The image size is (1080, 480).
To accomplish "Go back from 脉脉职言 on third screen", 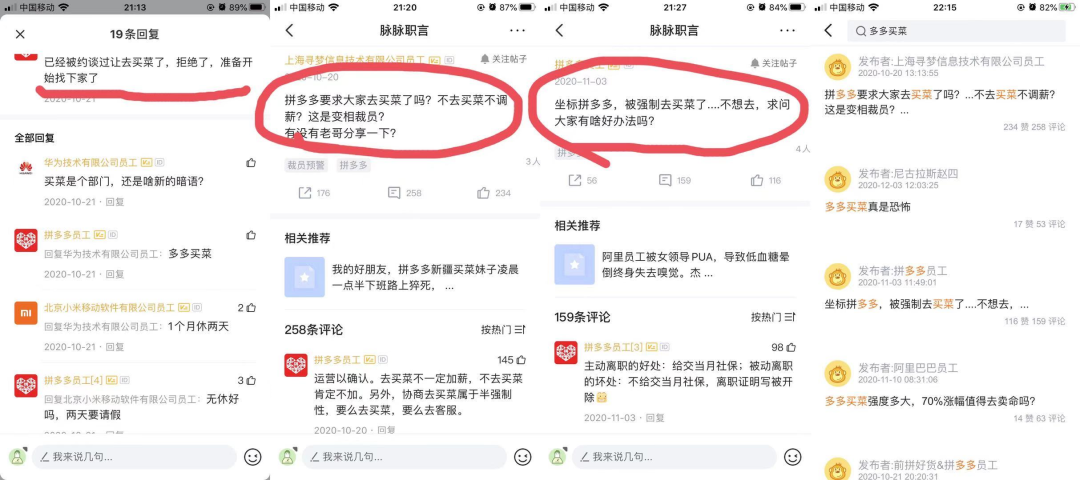I will [x=559, y=30].
